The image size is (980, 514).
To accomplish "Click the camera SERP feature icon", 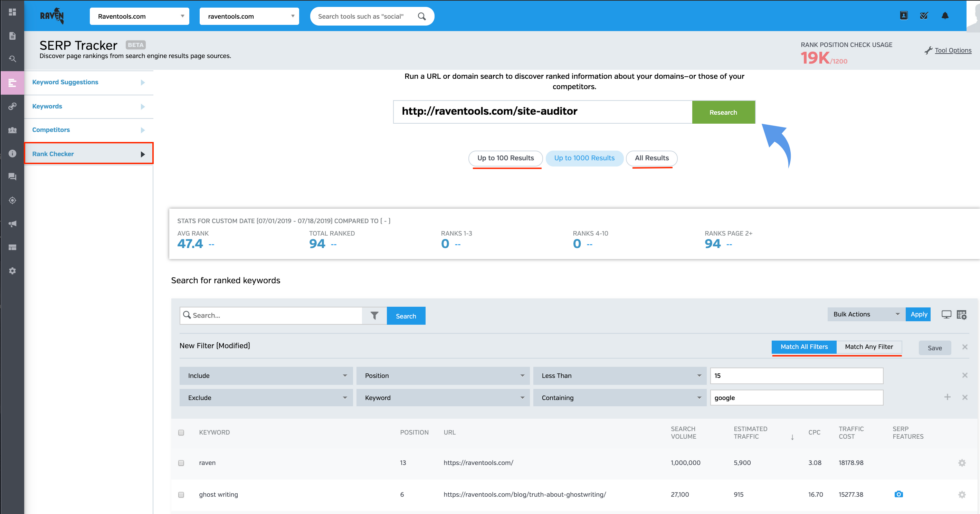I will point(898,495).
